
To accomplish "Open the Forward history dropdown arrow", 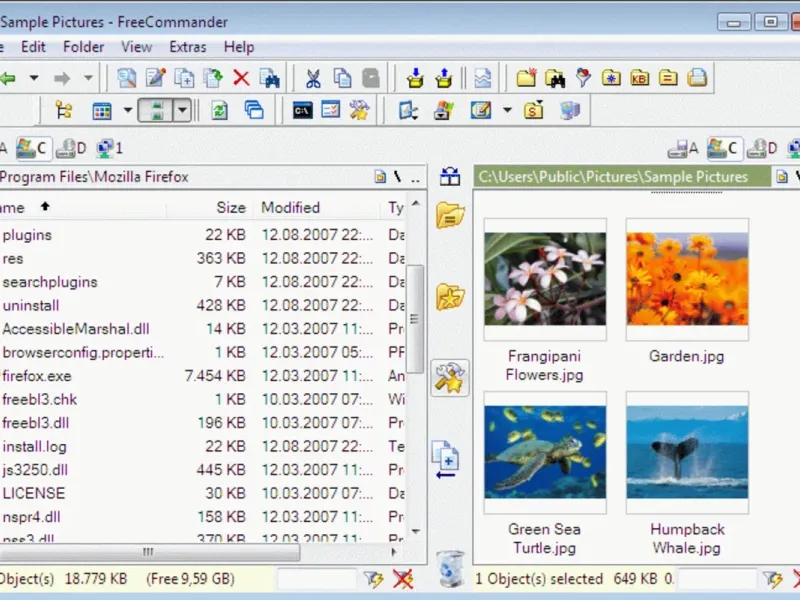I will point(88,79).
